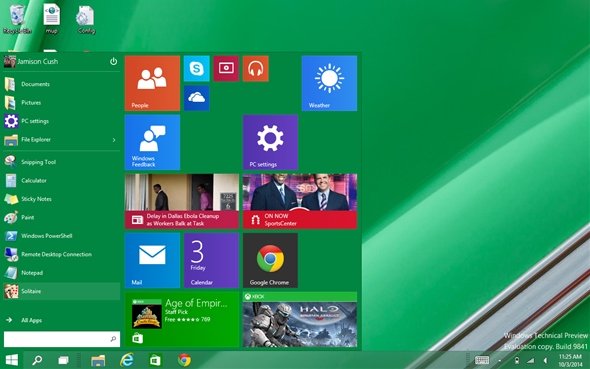590x369 pixels.
Task: Launch Internet Explorer from taskbar
Action: tap(127, 360)
